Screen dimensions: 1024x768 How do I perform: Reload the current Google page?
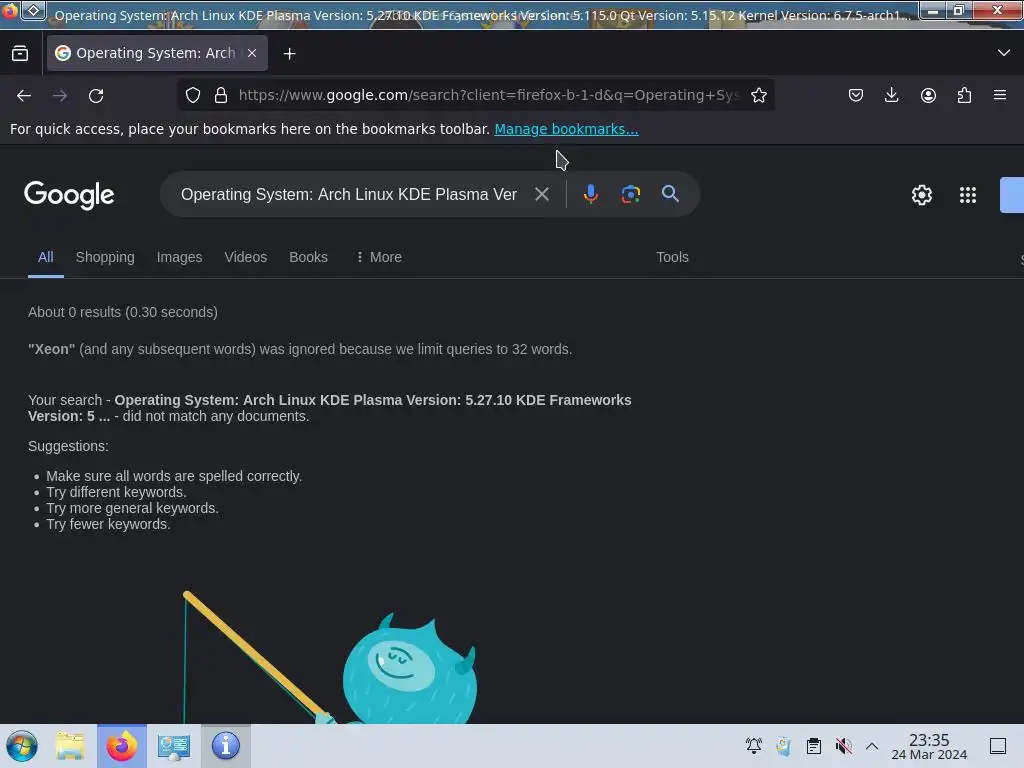coord(96,95)
